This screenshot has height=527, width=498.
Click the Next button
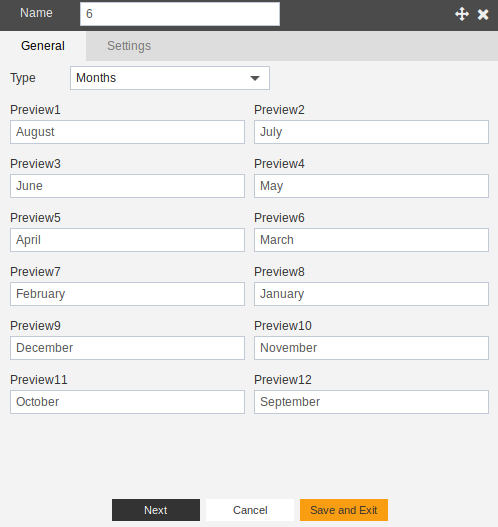point(156,510)
